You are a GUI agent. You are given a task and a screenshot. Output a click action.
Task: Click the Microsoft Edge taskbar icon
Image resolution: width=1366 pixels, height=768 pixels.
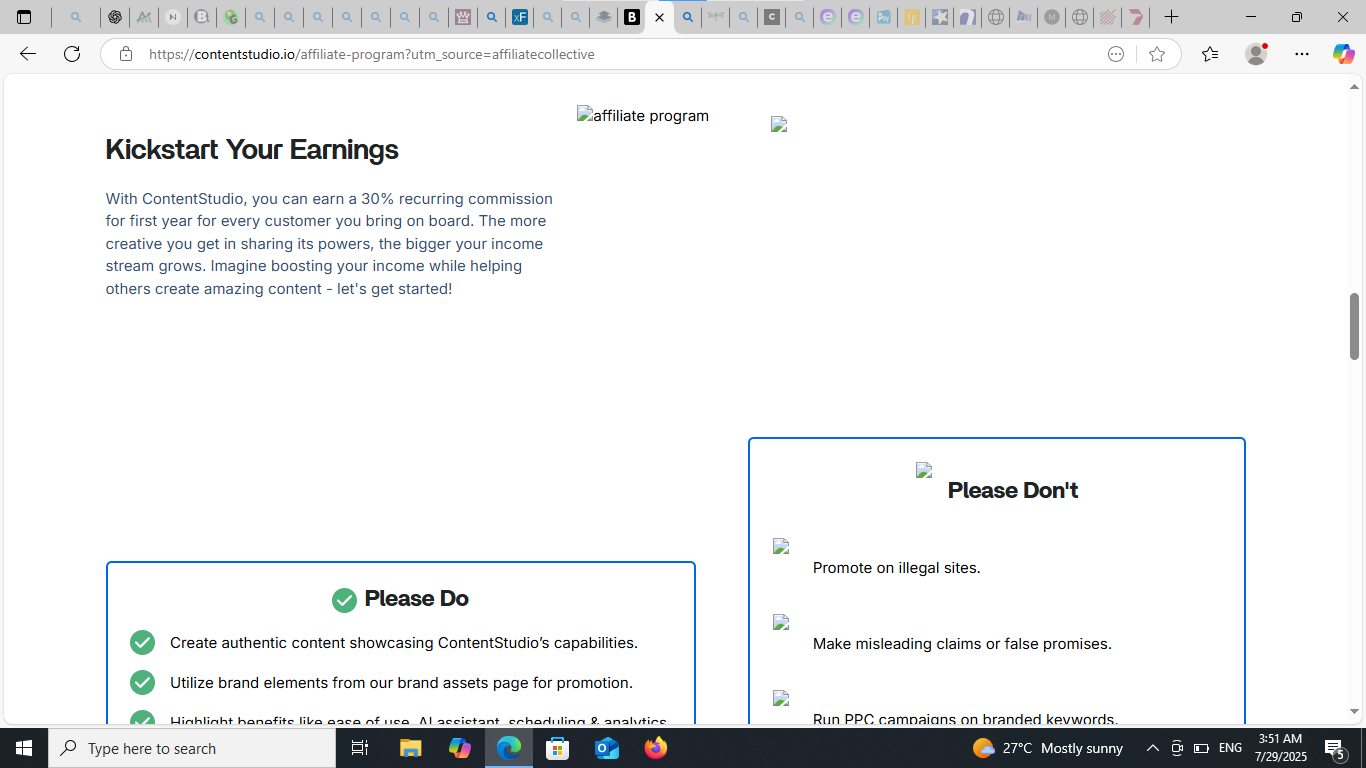pyautogui.click(x=509, y=748)
